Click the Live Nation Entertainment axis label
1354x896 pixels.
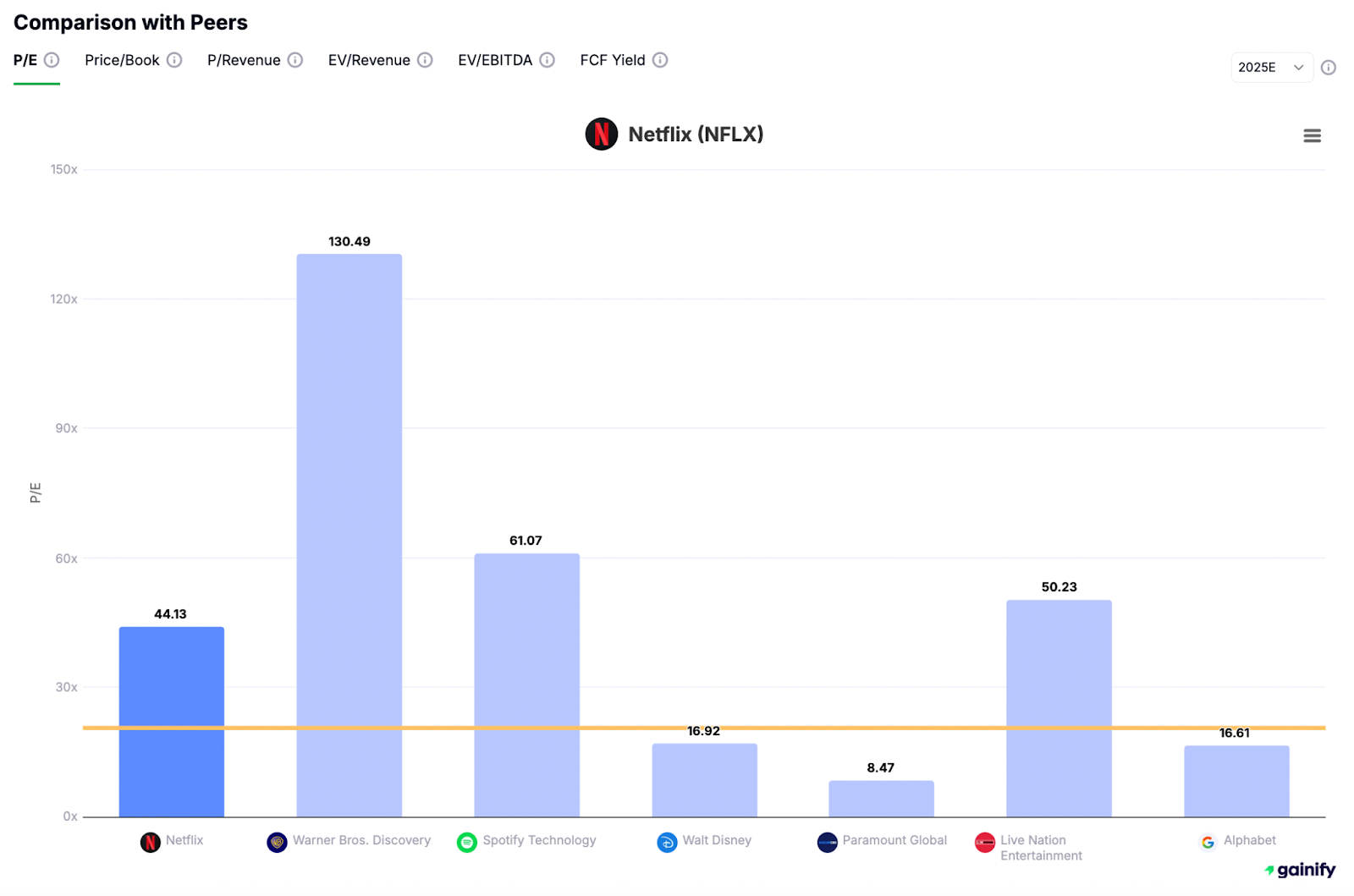(x=1041, y=848)
